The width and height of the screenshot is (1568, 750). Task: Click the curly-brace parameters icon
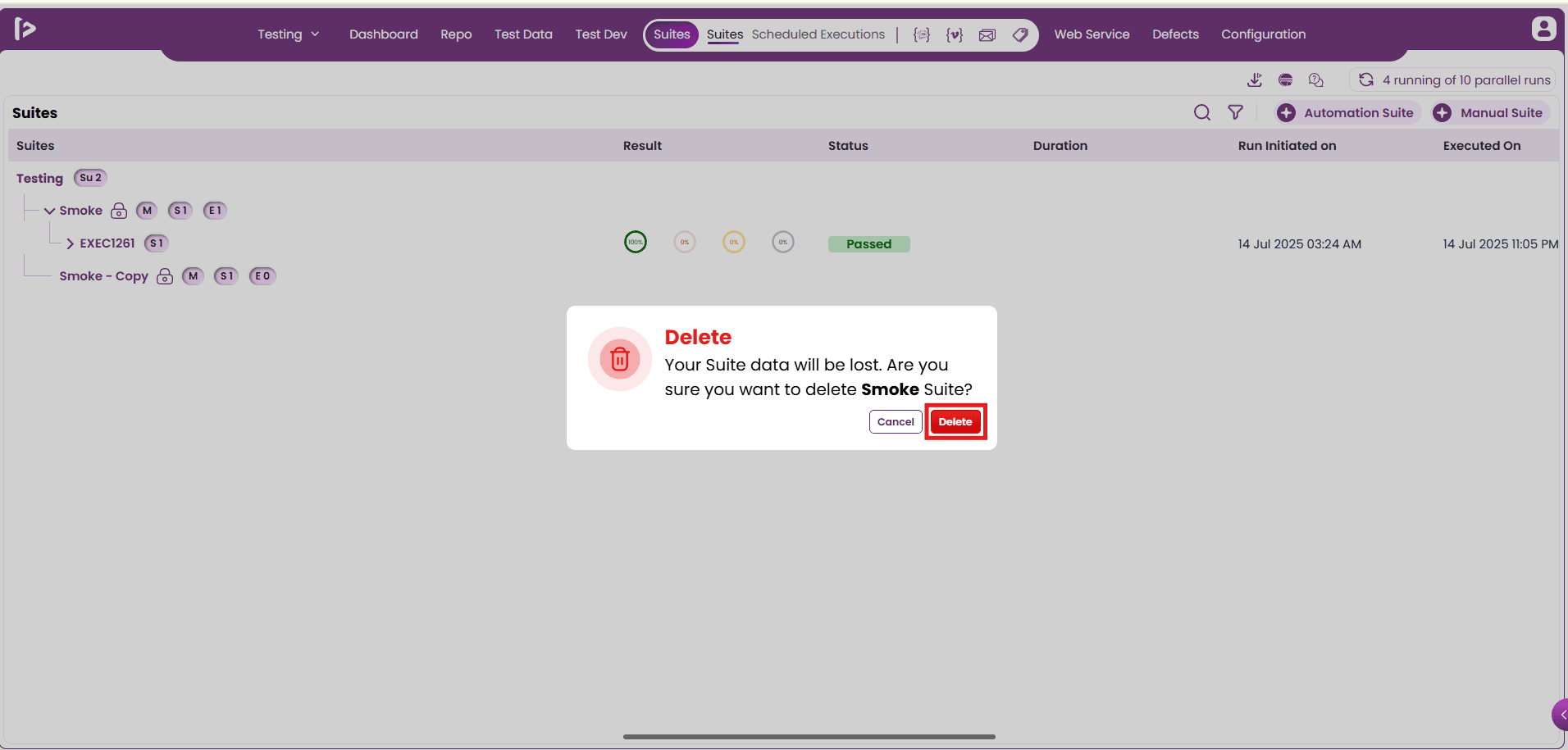click(922, 34)
